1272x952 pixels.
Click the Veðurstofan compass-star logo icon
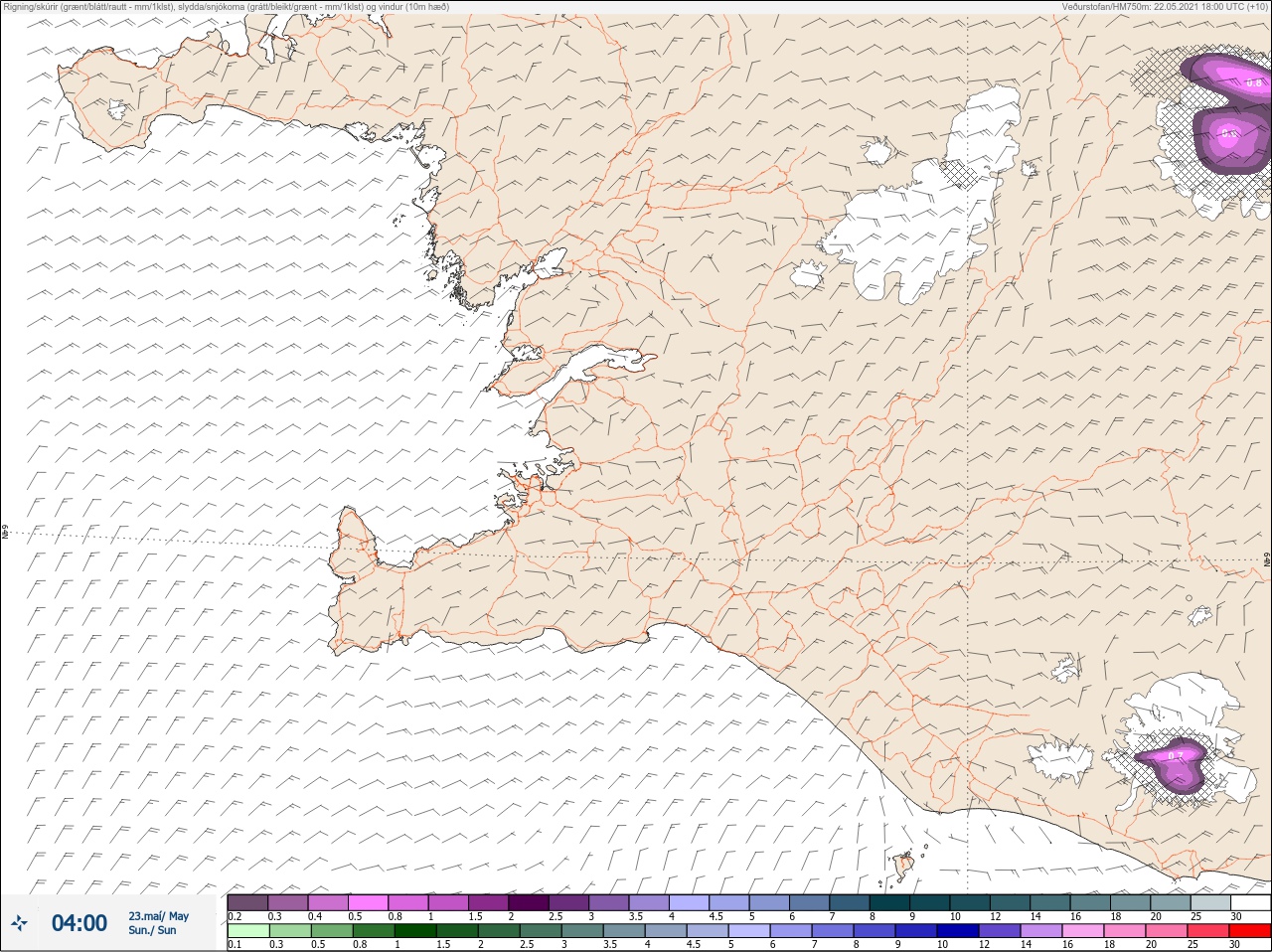coord(19,923)
